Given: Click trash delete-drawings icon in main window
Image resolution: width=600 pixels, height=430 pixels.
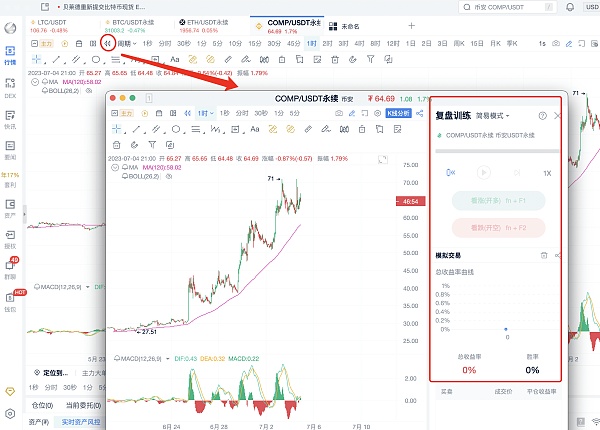Looking at the screenshot, I should [335, 59].
